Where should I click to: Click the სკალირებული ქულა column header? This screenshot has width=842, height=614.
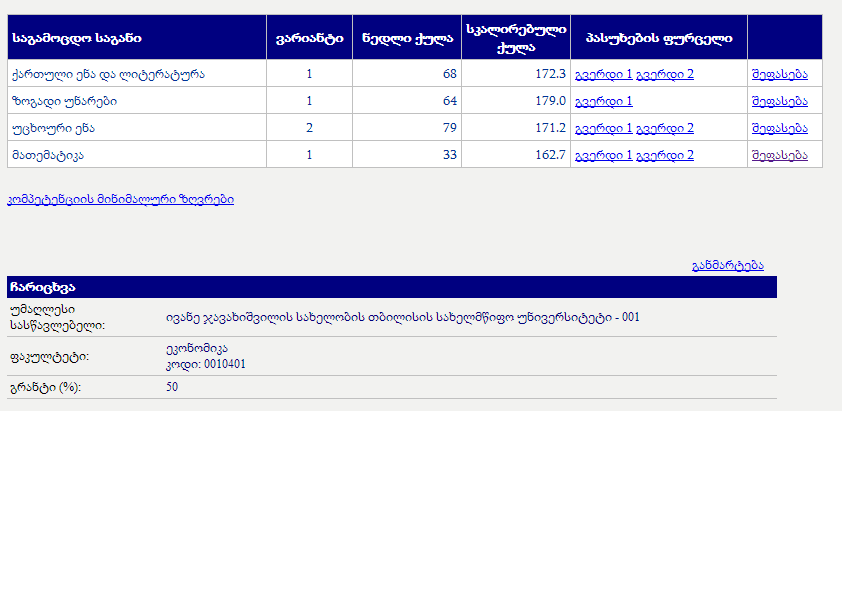click(516, 37)
